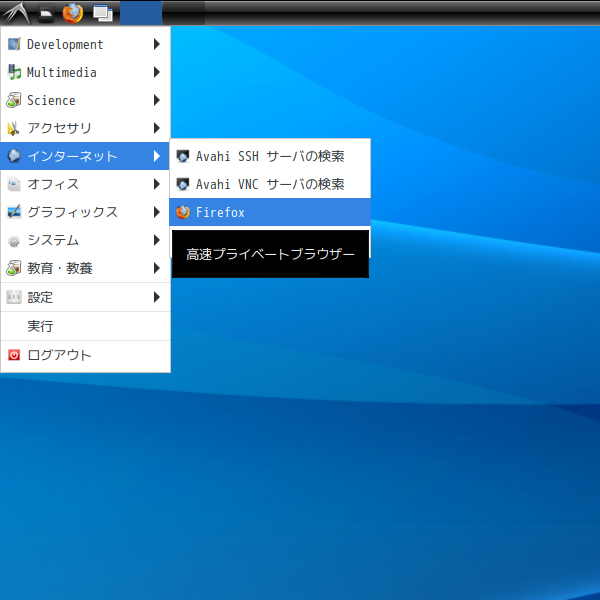Viewport: 600px width, 600px height.
Task: Click the アクセサリ scissors icon
Action: tap(14, 128)
